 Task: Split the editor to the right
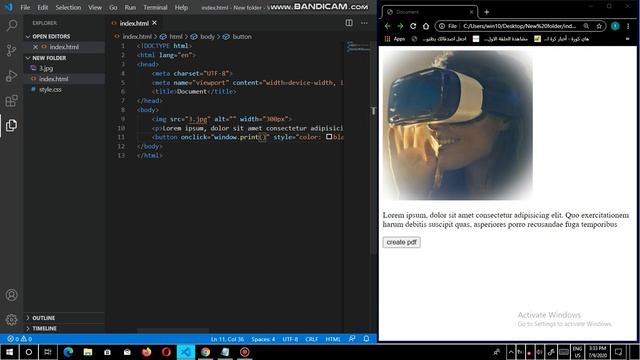click(x=349, y=23)
